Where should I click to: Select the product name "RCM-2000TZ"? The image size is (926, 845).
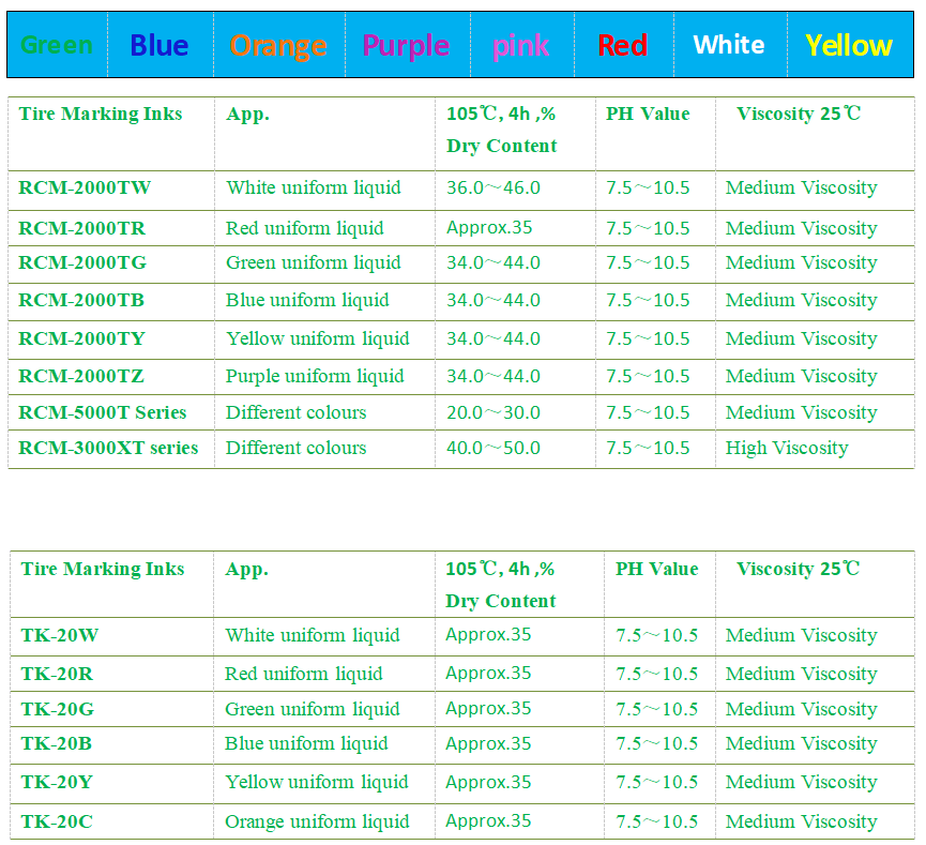(81, 376)
